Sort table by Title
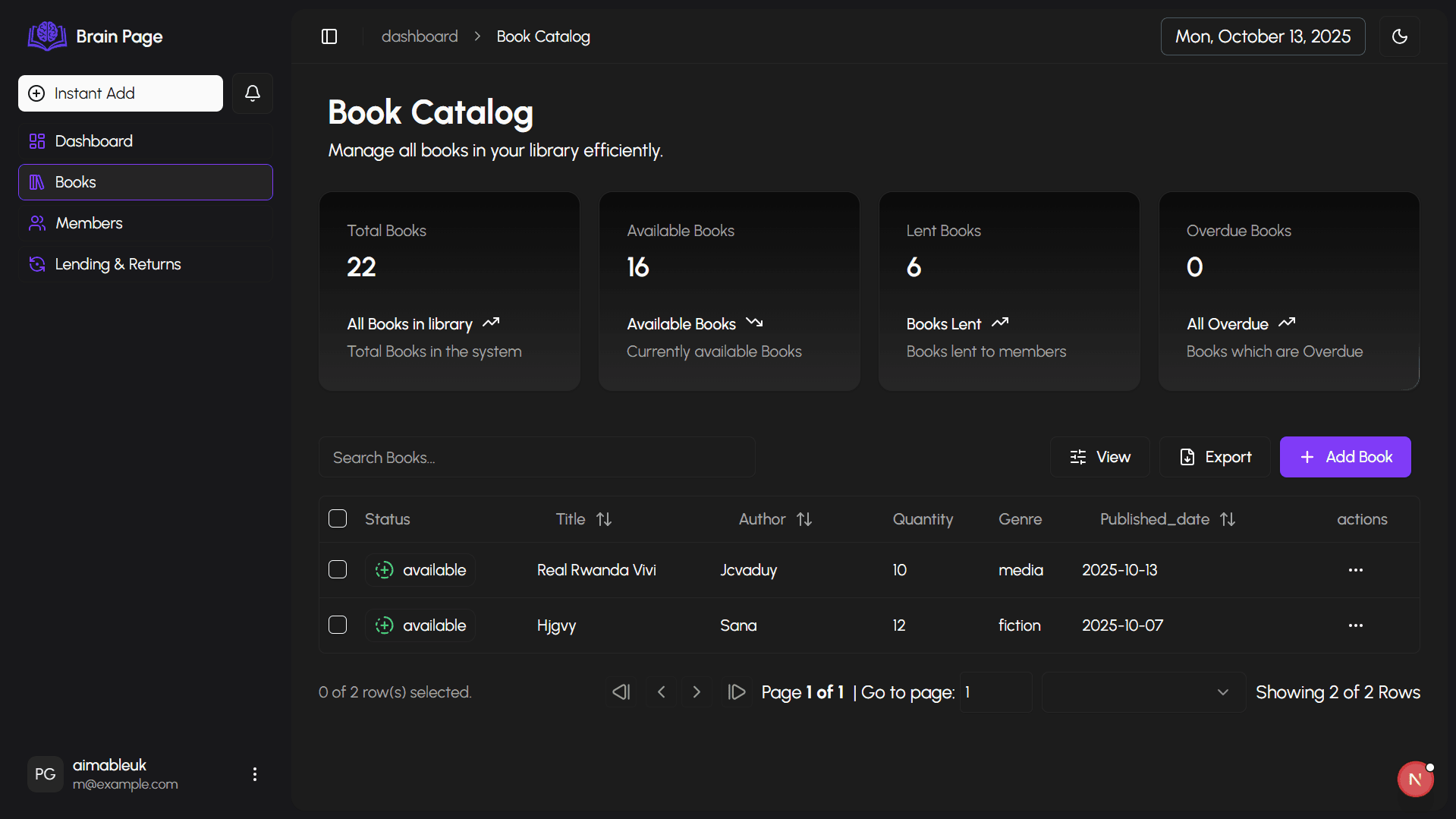 pyautogui.click(x=583, y=519)
